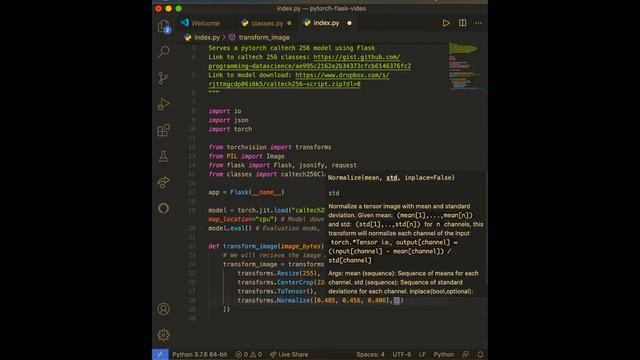
Task: Click 'import torch' line
Action: 230,129
